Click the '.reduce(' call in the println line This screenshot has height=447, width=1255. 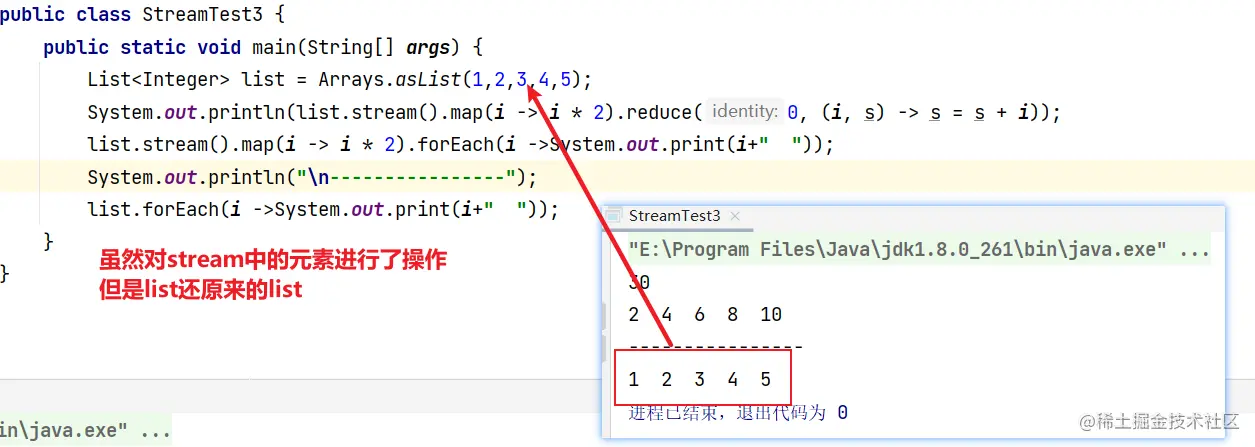pyautogui.click(x=662, y=112)
